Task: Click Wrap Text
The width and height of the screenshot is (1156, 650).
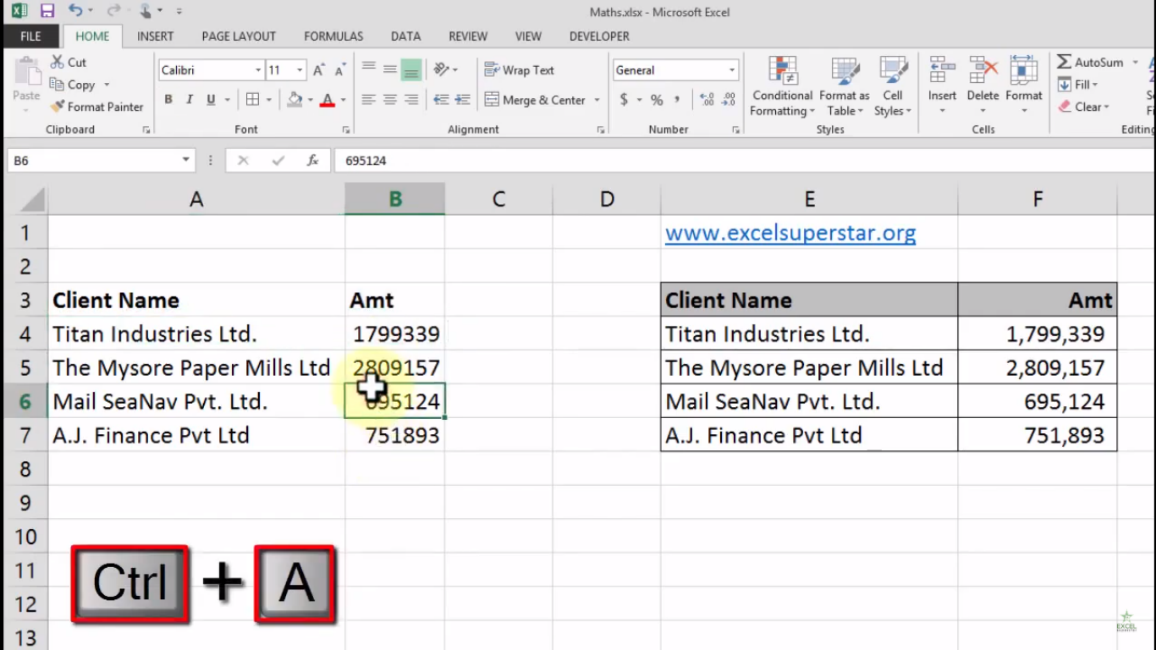Action: point(519,70)
